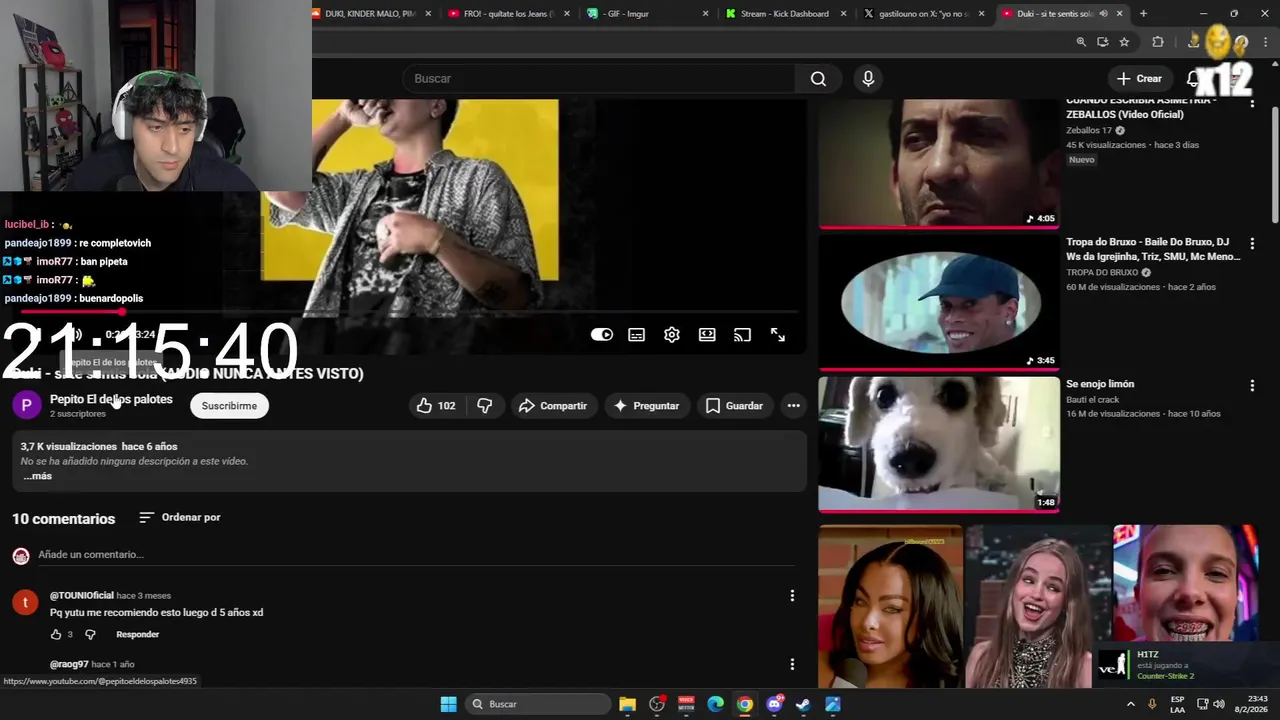Screen dimensions: 1280x720
Task: Like the comment by @TOUNIOficial
Action: [x=56, y=634]
